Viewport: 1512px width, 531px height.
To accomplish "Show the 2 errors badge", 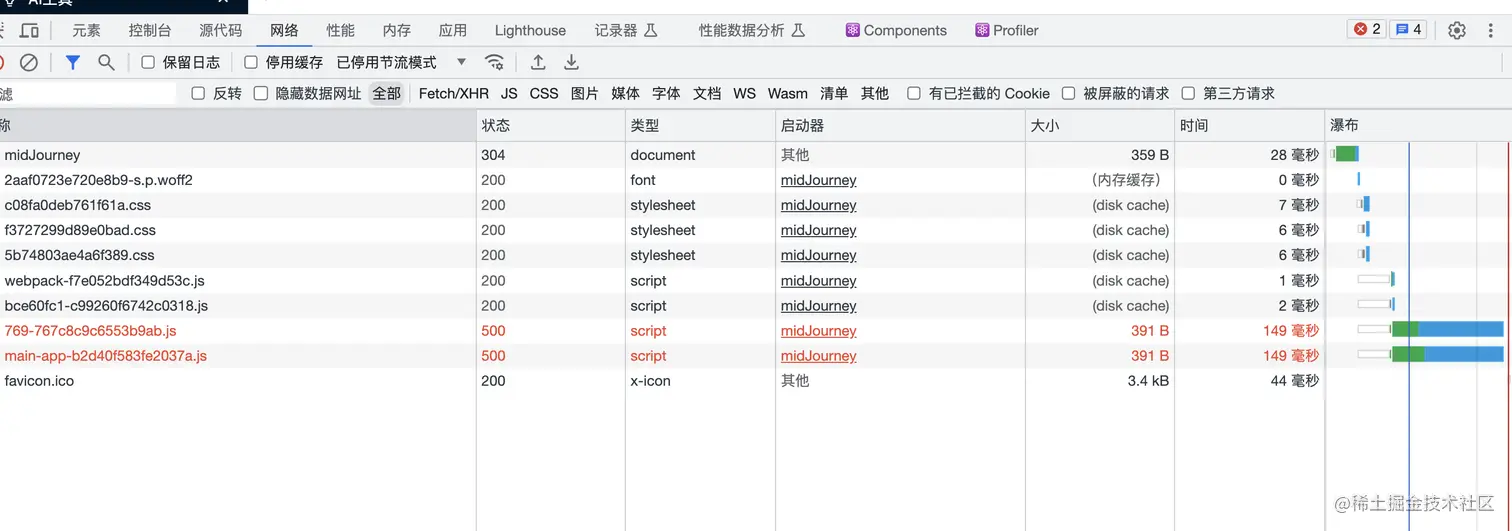I will pos(1367,29).
